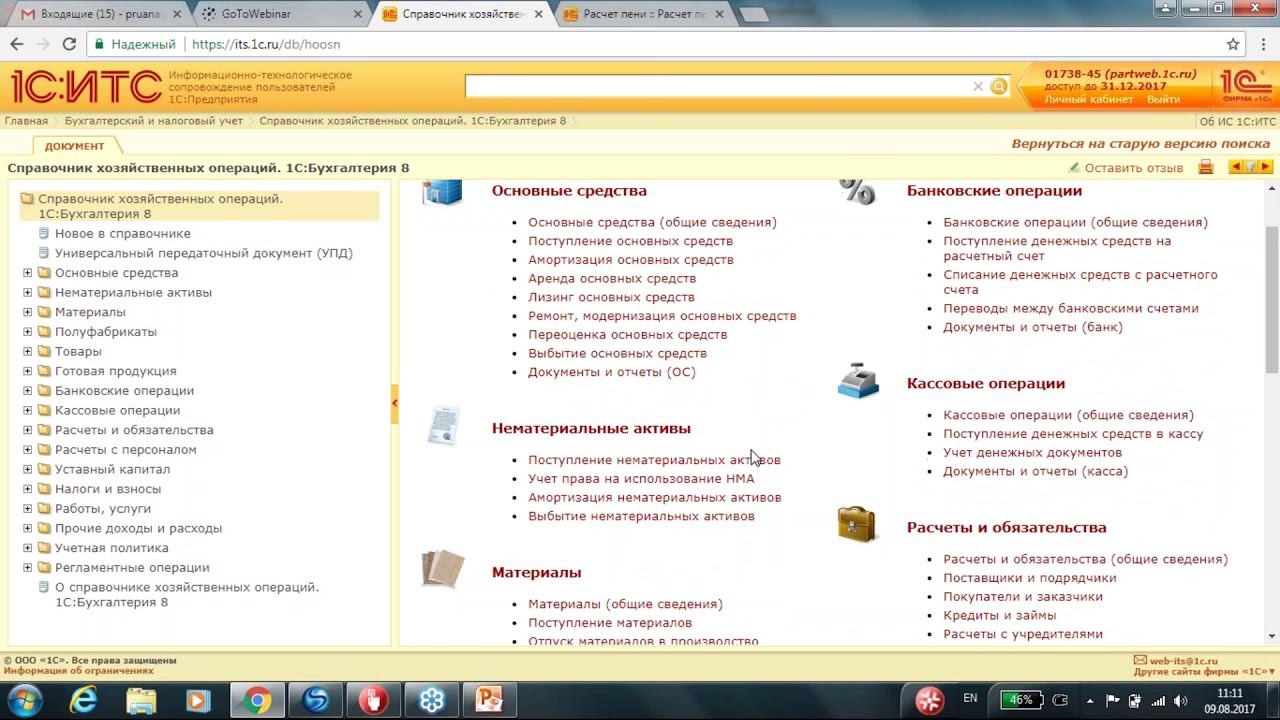Click the yellow search magnifier icon
The image size is (1280, 720).
pyautogui.click(x=998, y=86)
